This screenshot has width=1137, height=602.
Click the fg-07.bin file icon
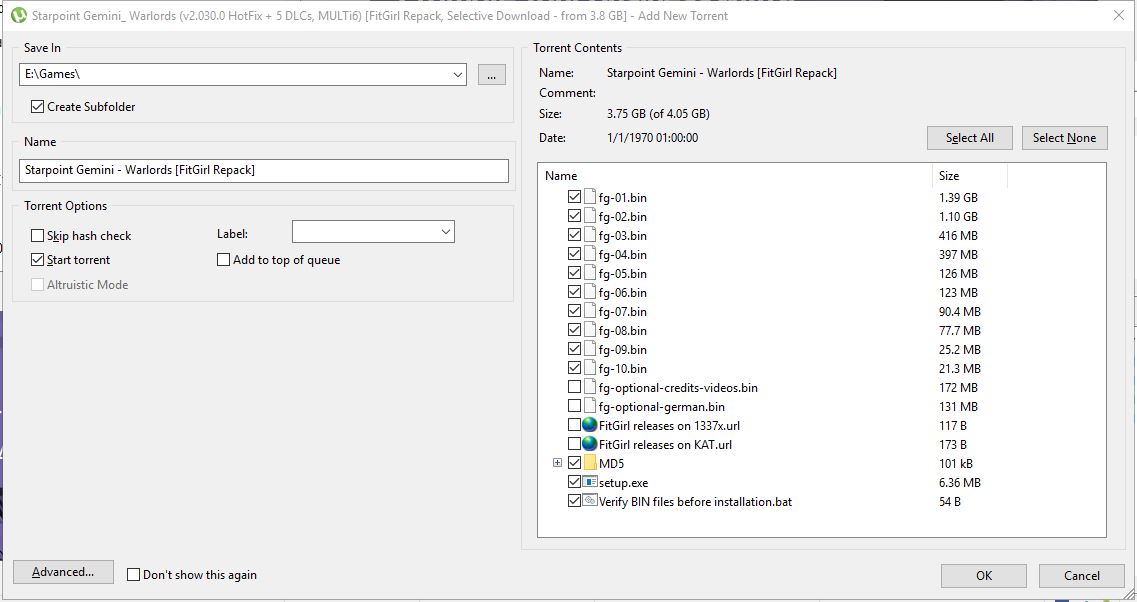point(590,310)
